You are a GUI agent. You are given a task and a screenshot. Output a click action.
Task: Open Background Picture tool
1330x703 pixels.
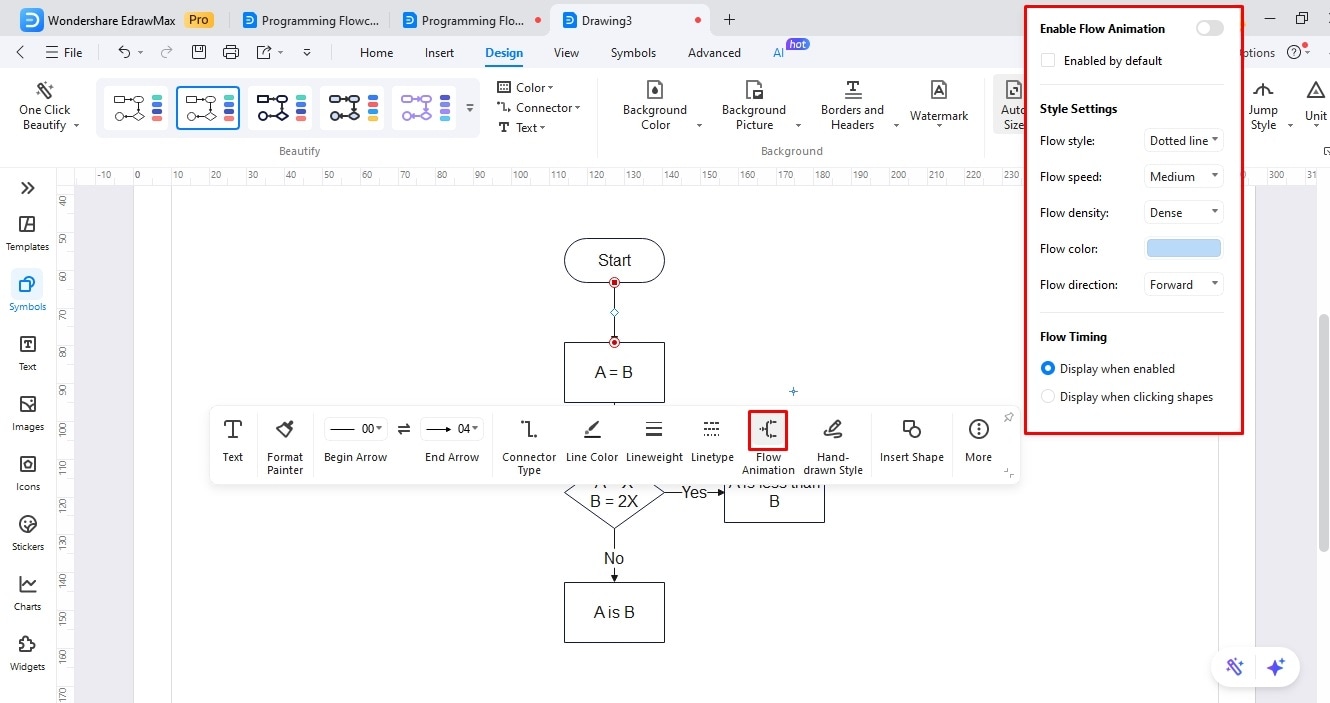point(754,106)
